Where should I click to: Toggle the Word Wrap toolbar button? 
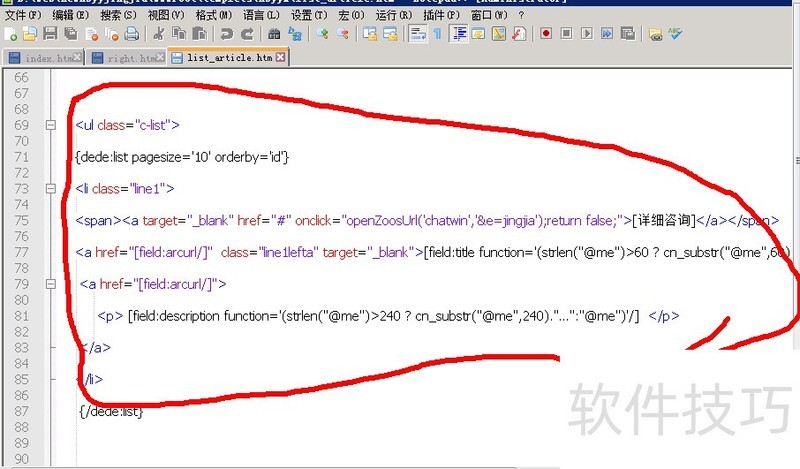(x=418, y=34)
